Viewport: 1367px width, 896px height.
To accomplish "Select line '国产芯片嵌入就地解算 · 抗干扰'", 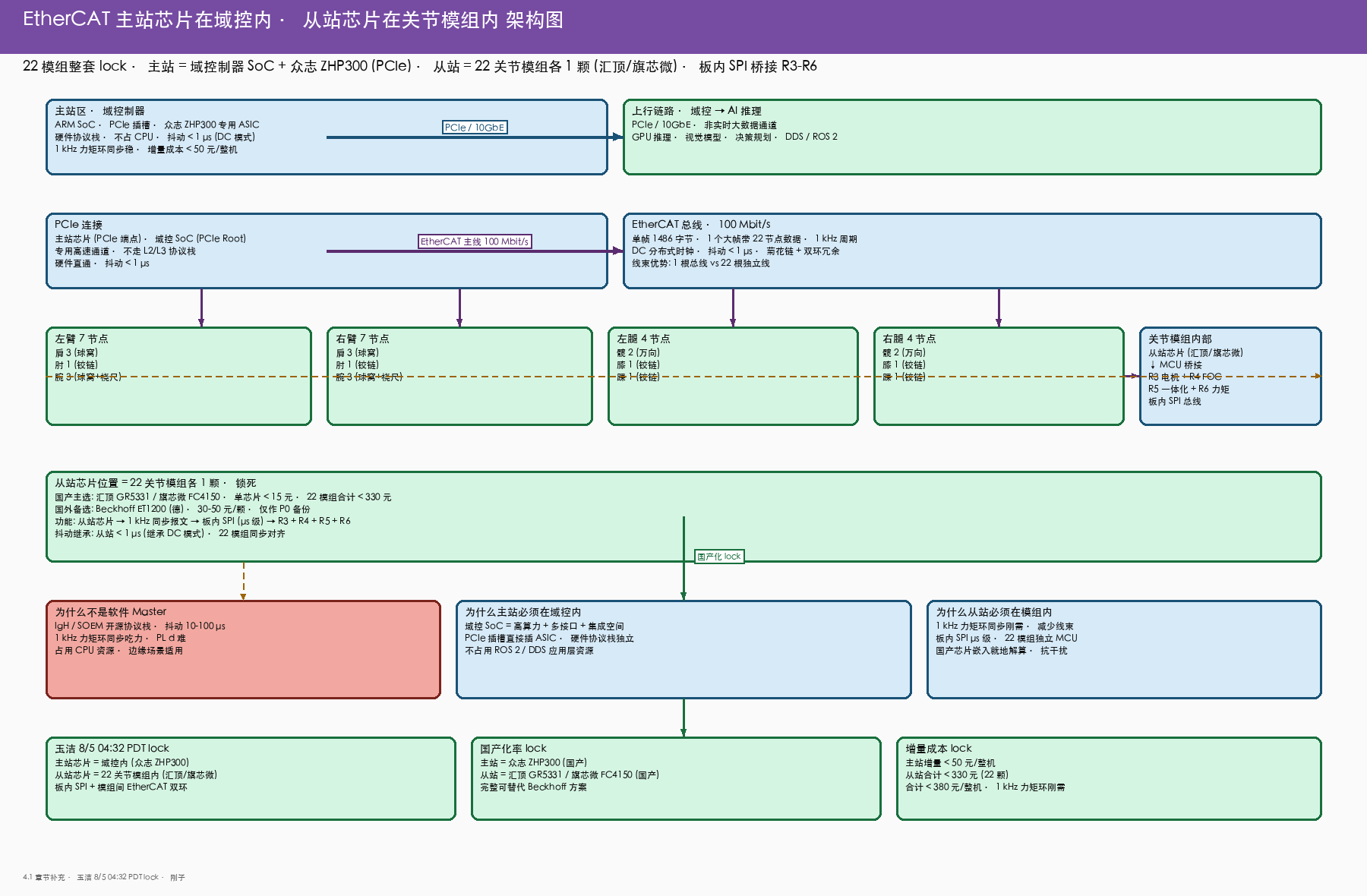I will (x=1002, y=651).
